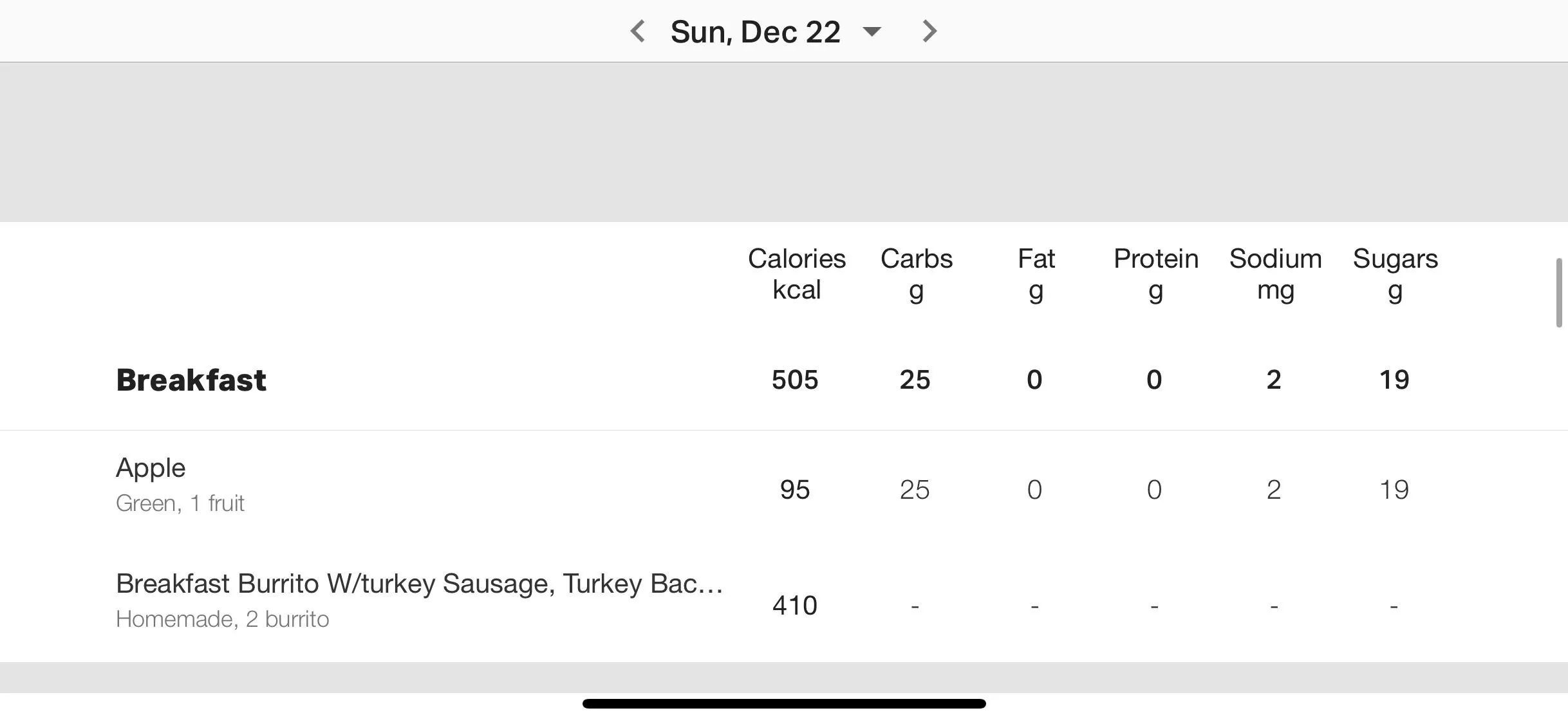Click the Fat column header
1568x724 pixels.
click(x=1036, y=274)
